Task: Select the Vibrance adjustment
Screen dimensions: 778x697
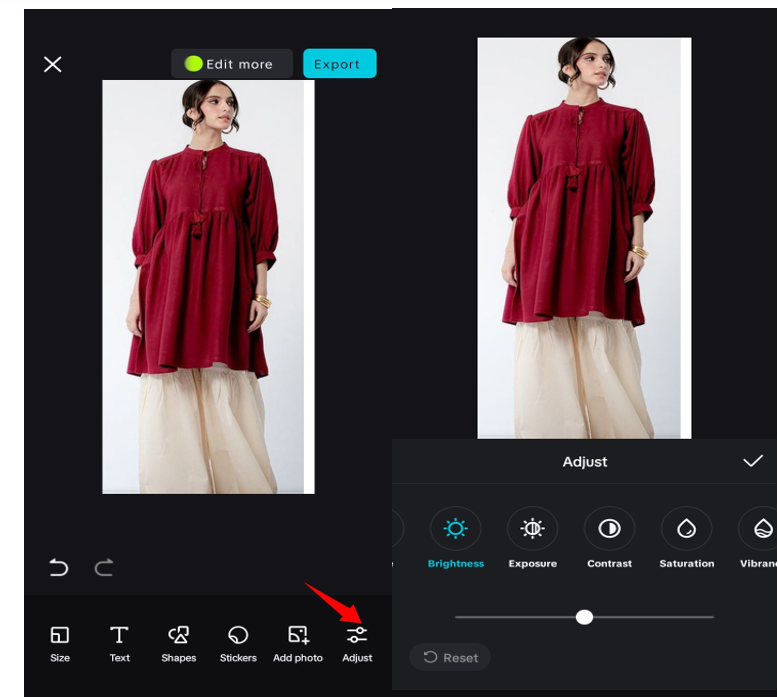Action: 758,538
